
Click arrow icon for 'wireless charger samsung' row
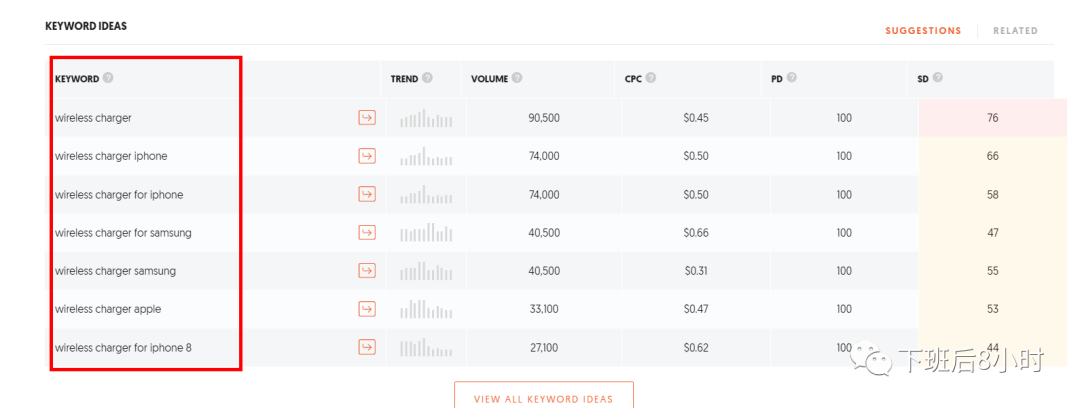tap(367, 271)
